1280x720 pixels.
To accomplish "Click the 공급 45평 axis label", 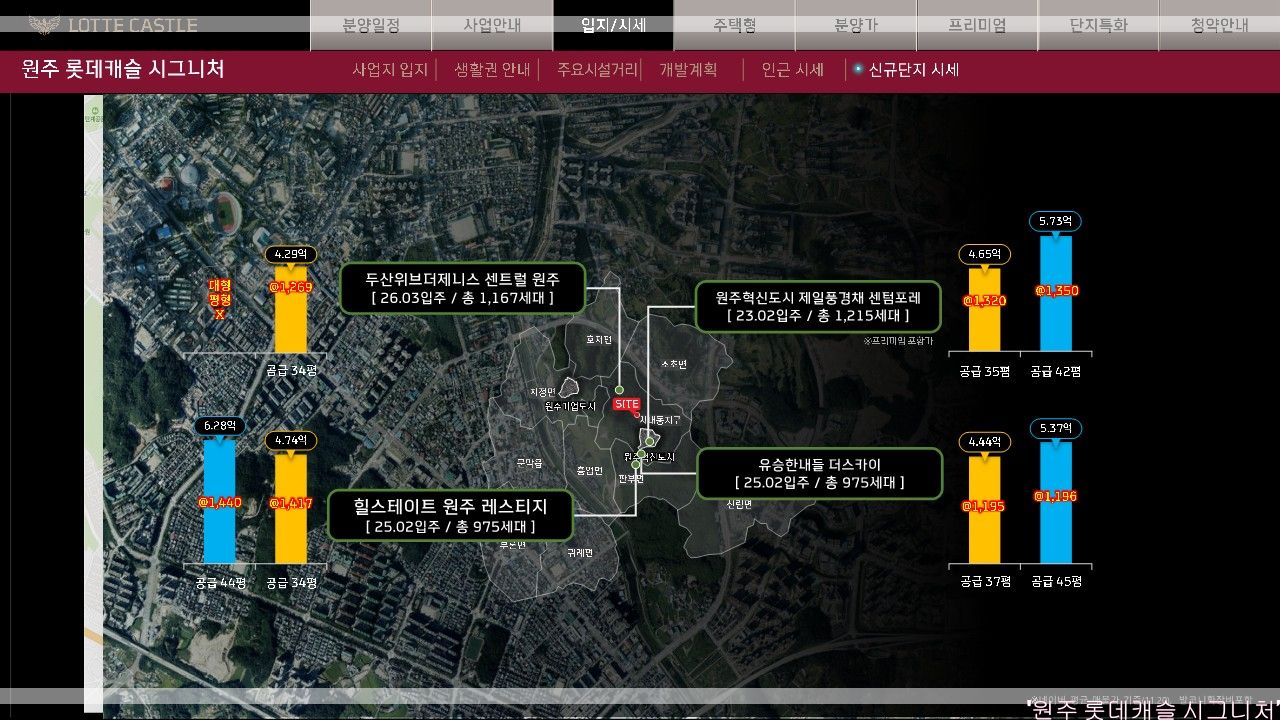I will coord(1056,581).
